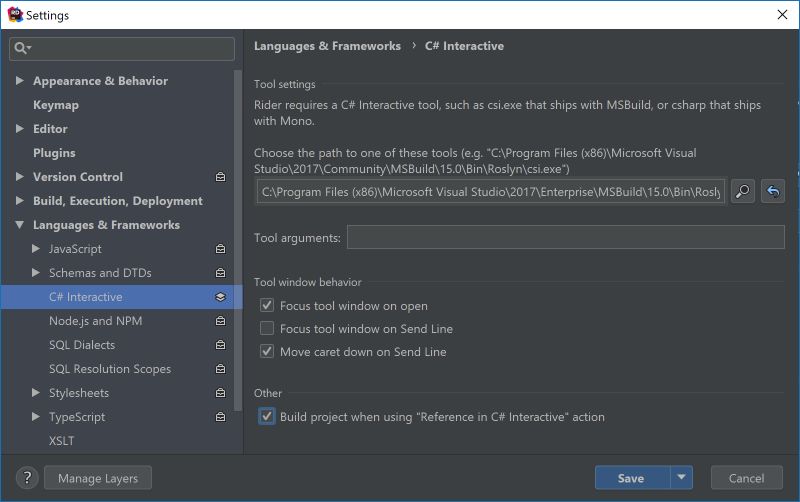800x502 pixels.
Task: Uncheck Move caret down on Send Line
Action: click(x=267, y=351)
